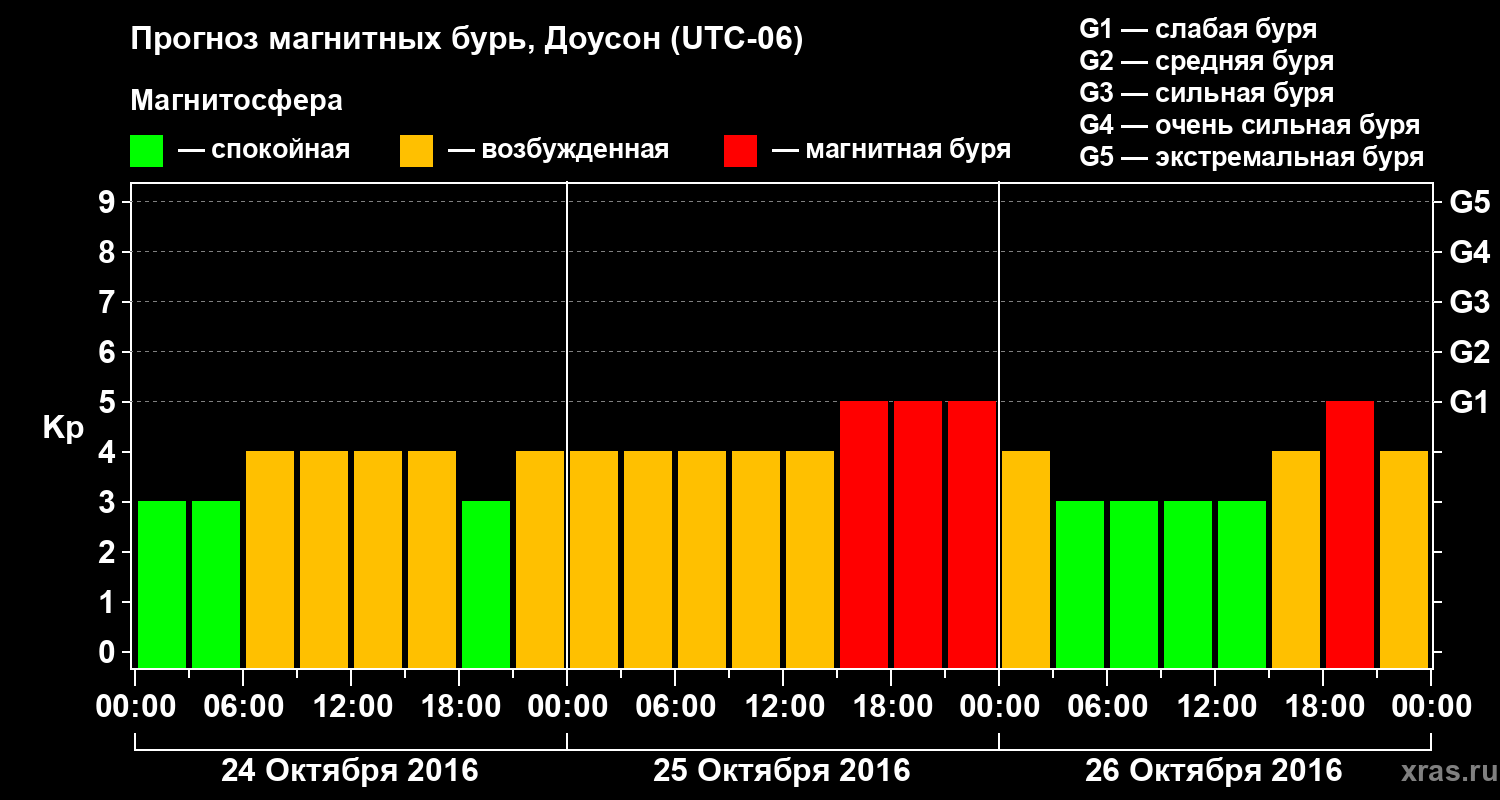The height and width of the screenshot is (800, 1500).
Task: Click the '26 Октября 2016' date label
Action: [1214, 771]
